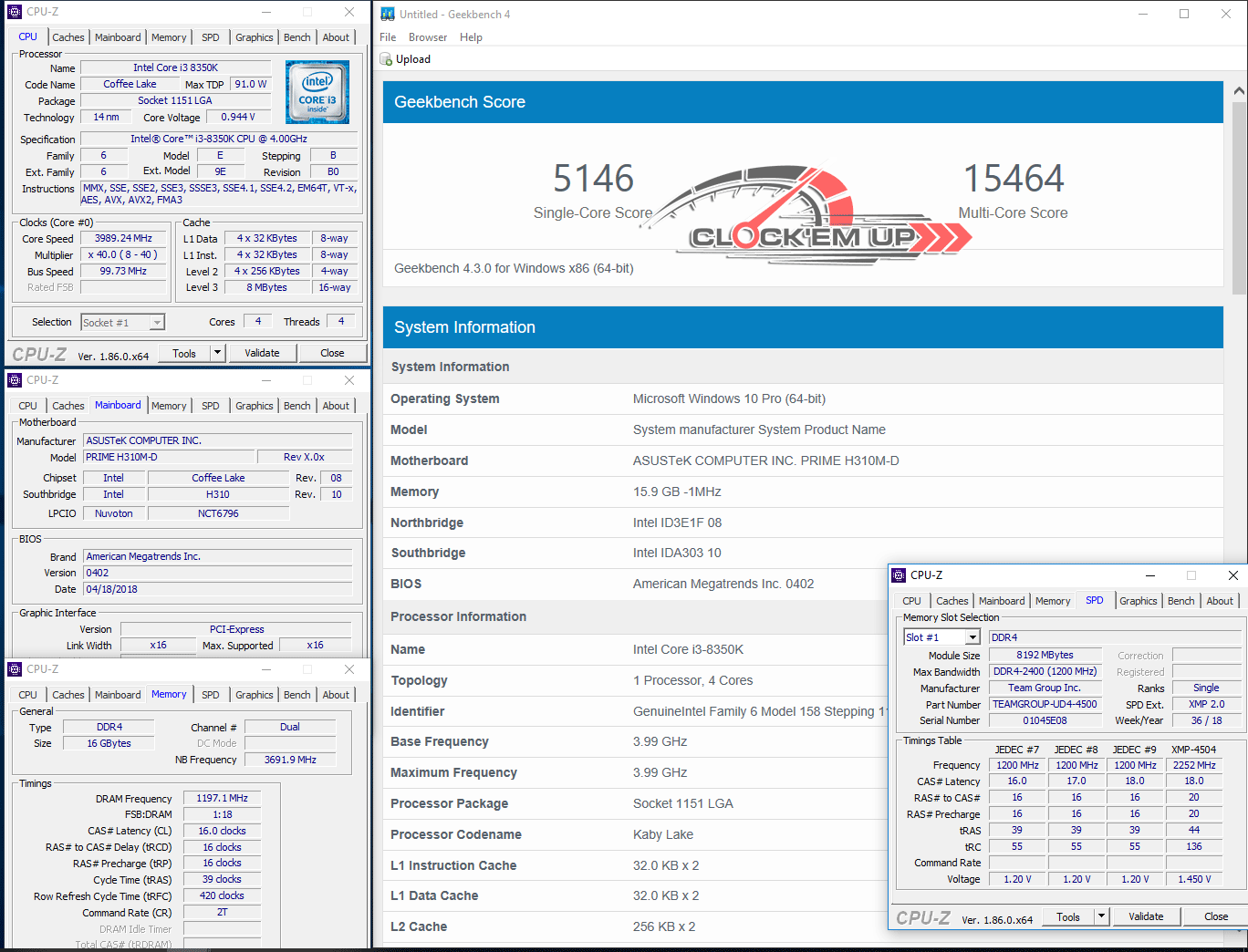Click the CPU-Z icon in SPD window title bar
1248x952 pixels.
coord(899,575)
